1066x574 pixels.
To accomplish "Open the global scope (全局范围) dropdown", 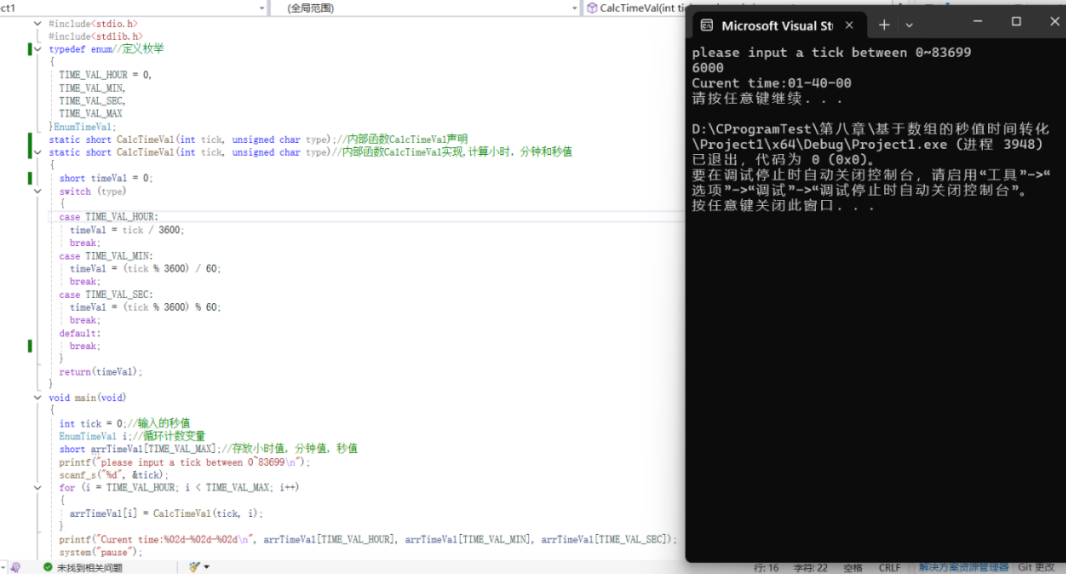I will 426,8.
